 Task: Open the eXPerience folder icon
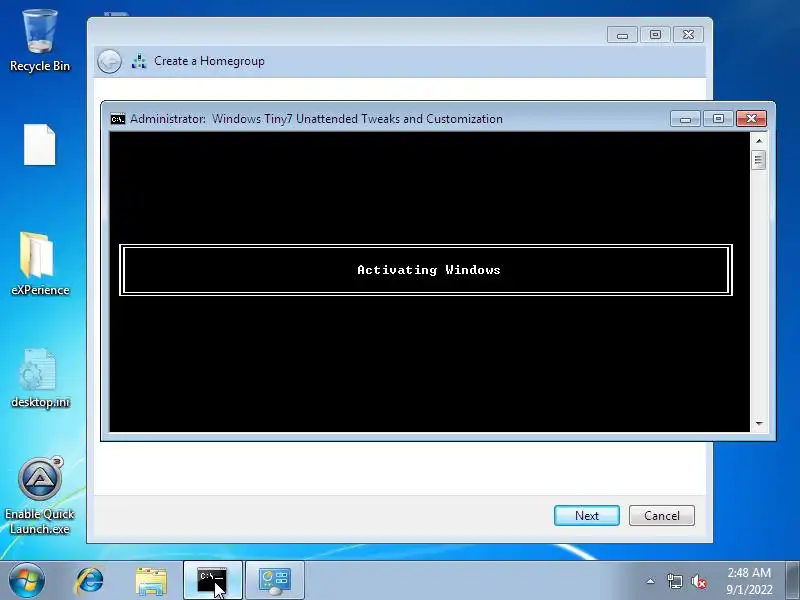point(40,264)
